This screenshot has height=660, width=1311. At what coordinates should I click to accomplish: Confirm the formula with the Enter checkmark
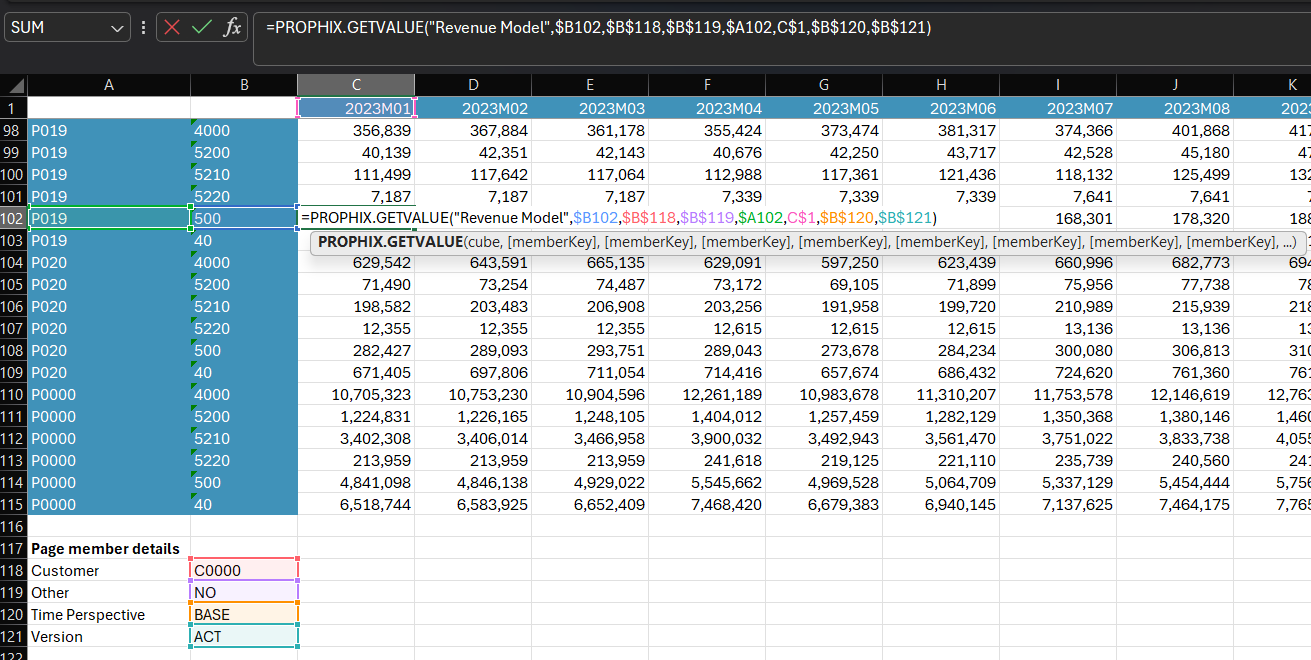point(202,28)
